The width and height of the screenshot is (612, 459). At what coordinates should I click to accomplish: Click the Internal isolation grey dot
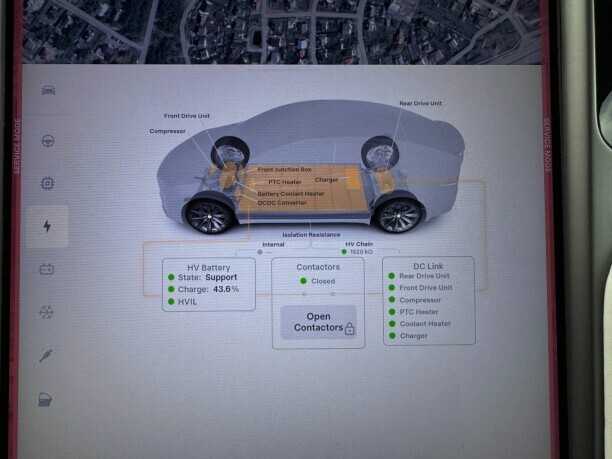click(260, 252)
